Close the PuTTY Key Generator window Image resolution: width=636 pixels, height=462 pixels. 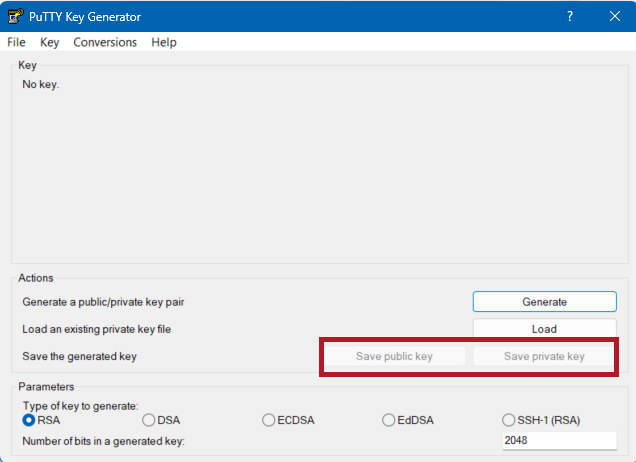pos(615,16)
